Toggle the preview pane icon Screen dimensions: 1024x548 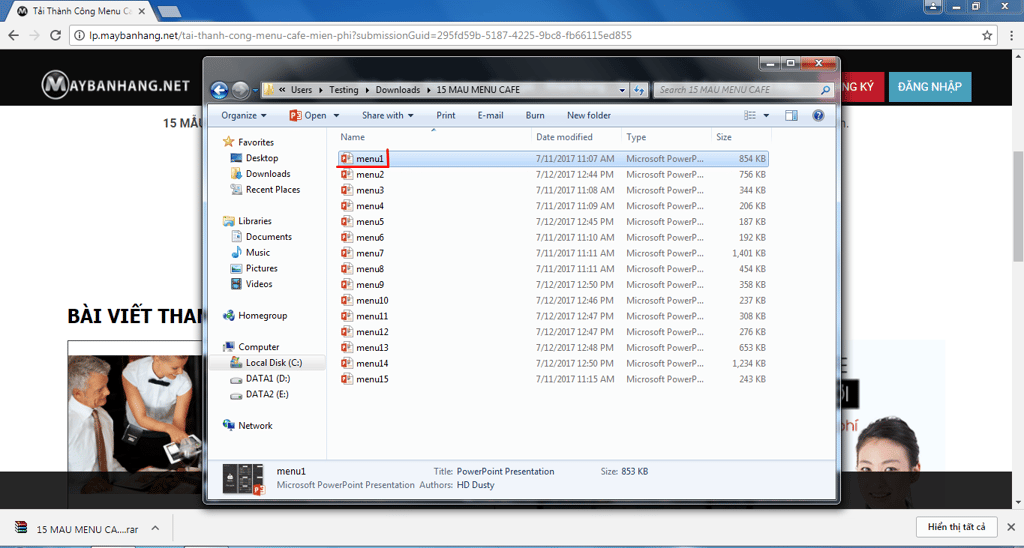[x=791, y=116]
